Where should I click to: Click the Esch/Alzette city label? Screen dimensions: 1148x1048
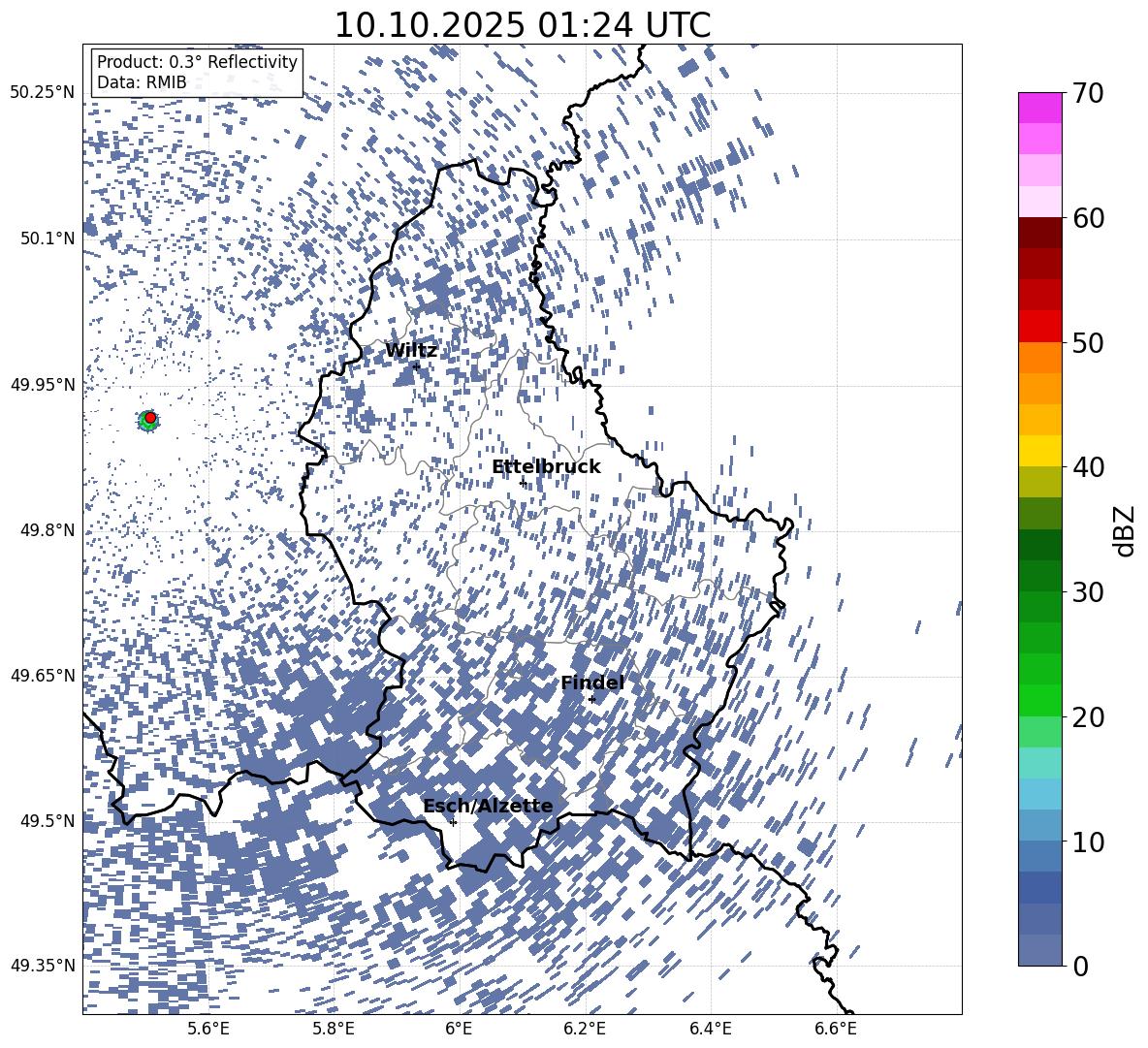(488, 806)
